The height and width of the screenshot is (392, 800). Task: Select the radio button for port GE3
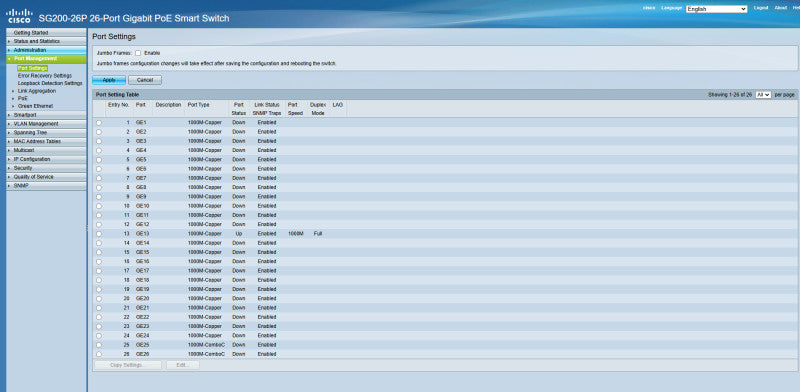click(98, 141)
